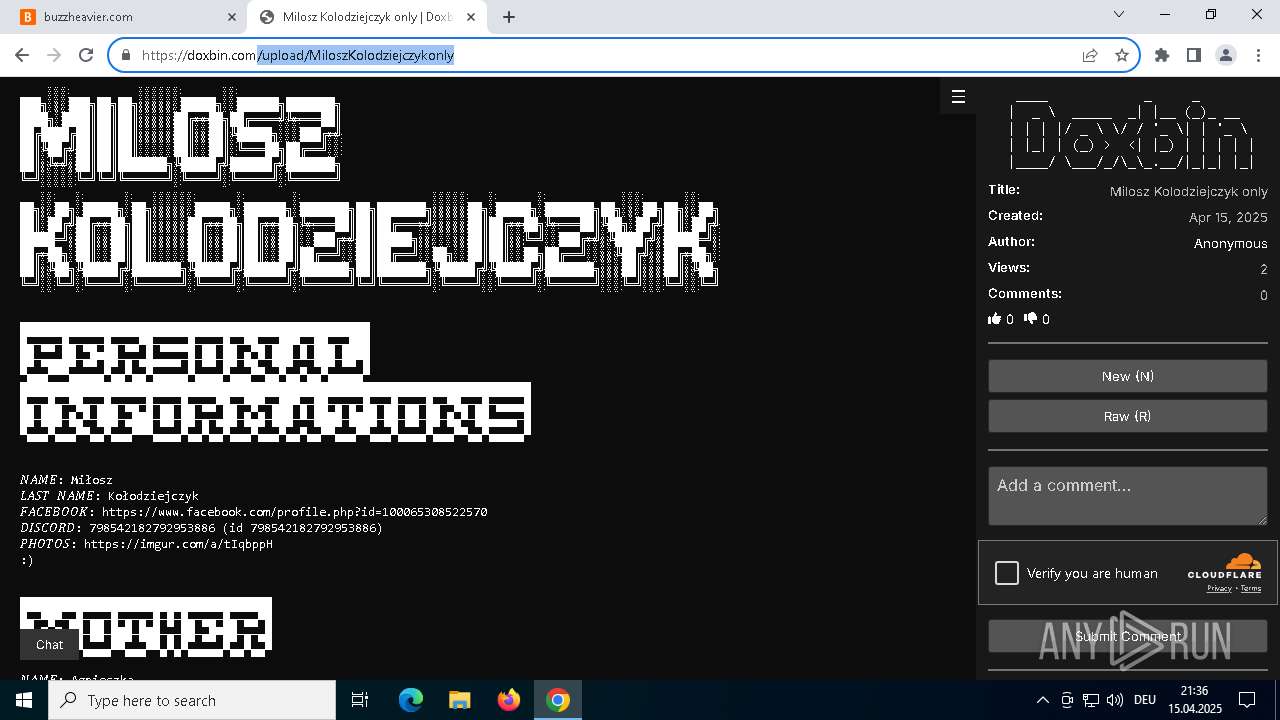Open the Windows Start menu

coord(24,700)
